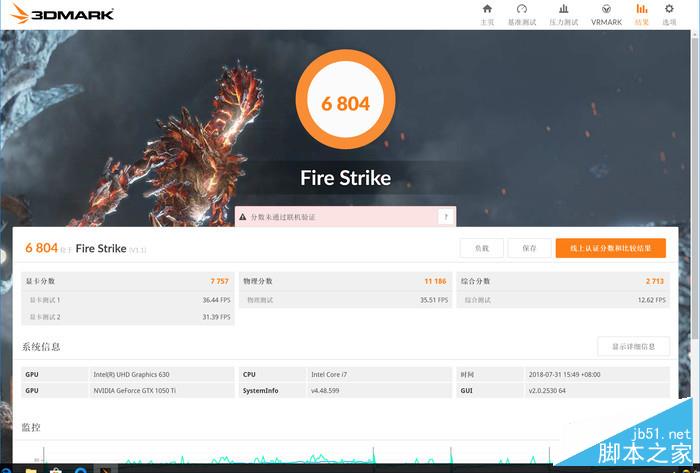Click the orange 线上认证分数和比较结果 button

(x=610, y=248)
